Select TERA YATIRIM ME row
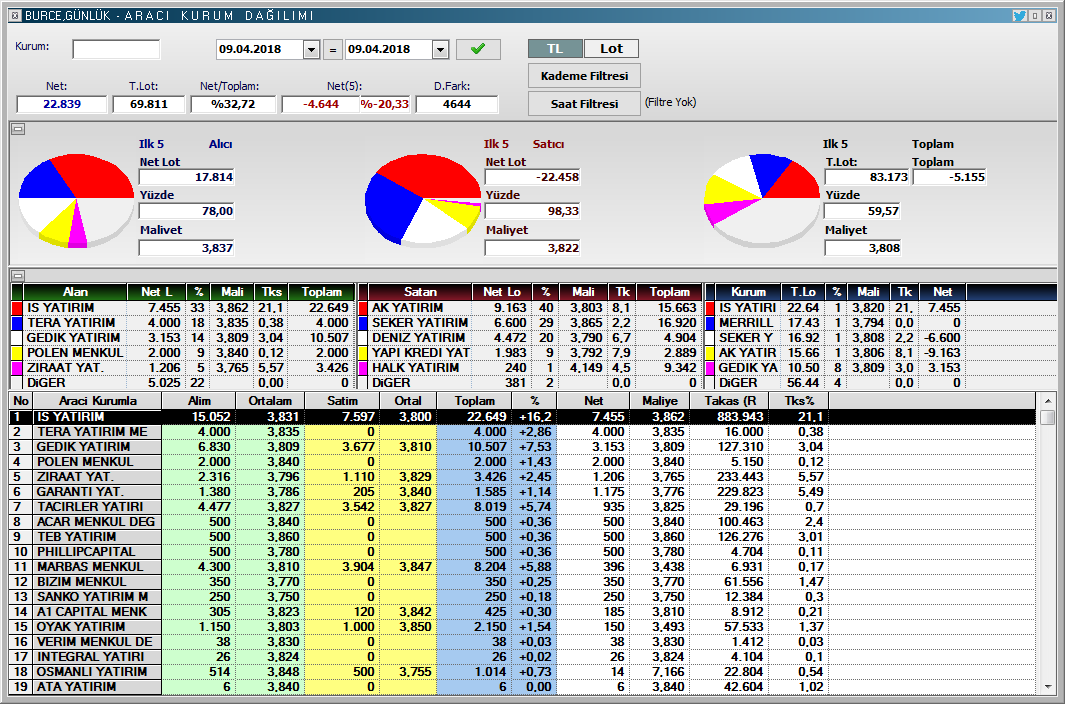This screenshot has height=704, width=1065. pyautogui.click(x=523, y=432)
